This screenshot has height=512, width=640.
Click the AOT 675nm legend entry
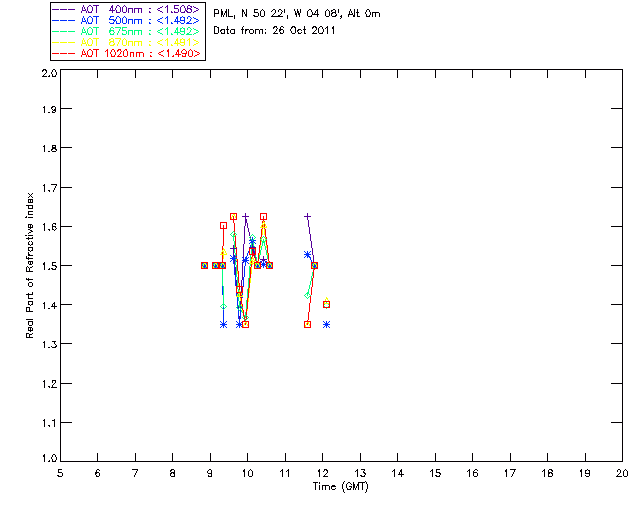click(127, 31)
